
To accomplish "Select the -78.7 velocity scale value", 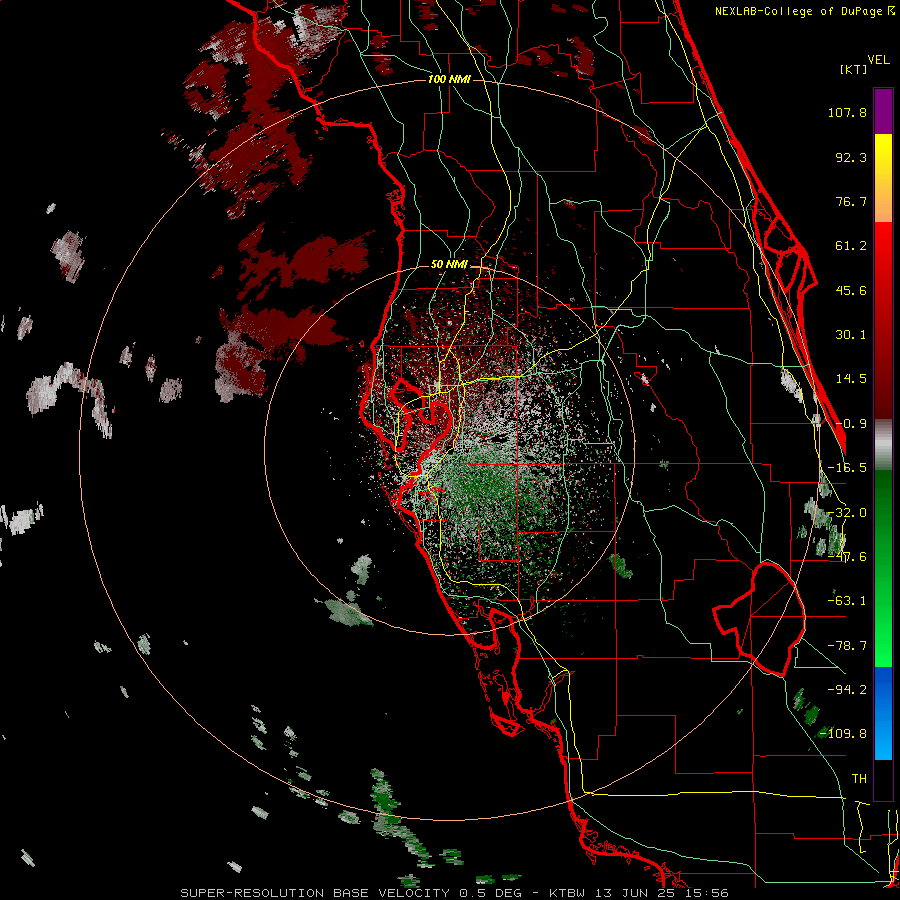I will coord(847,646).
